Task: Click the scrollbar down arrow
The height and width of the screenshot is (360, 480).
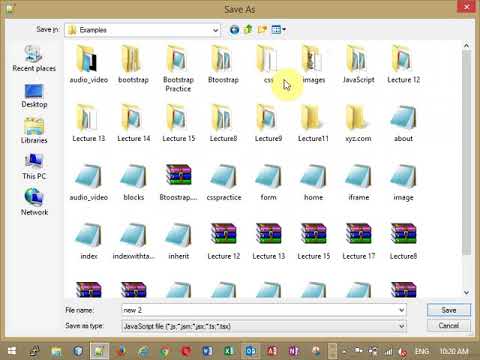Action: [x=466, y=292]
